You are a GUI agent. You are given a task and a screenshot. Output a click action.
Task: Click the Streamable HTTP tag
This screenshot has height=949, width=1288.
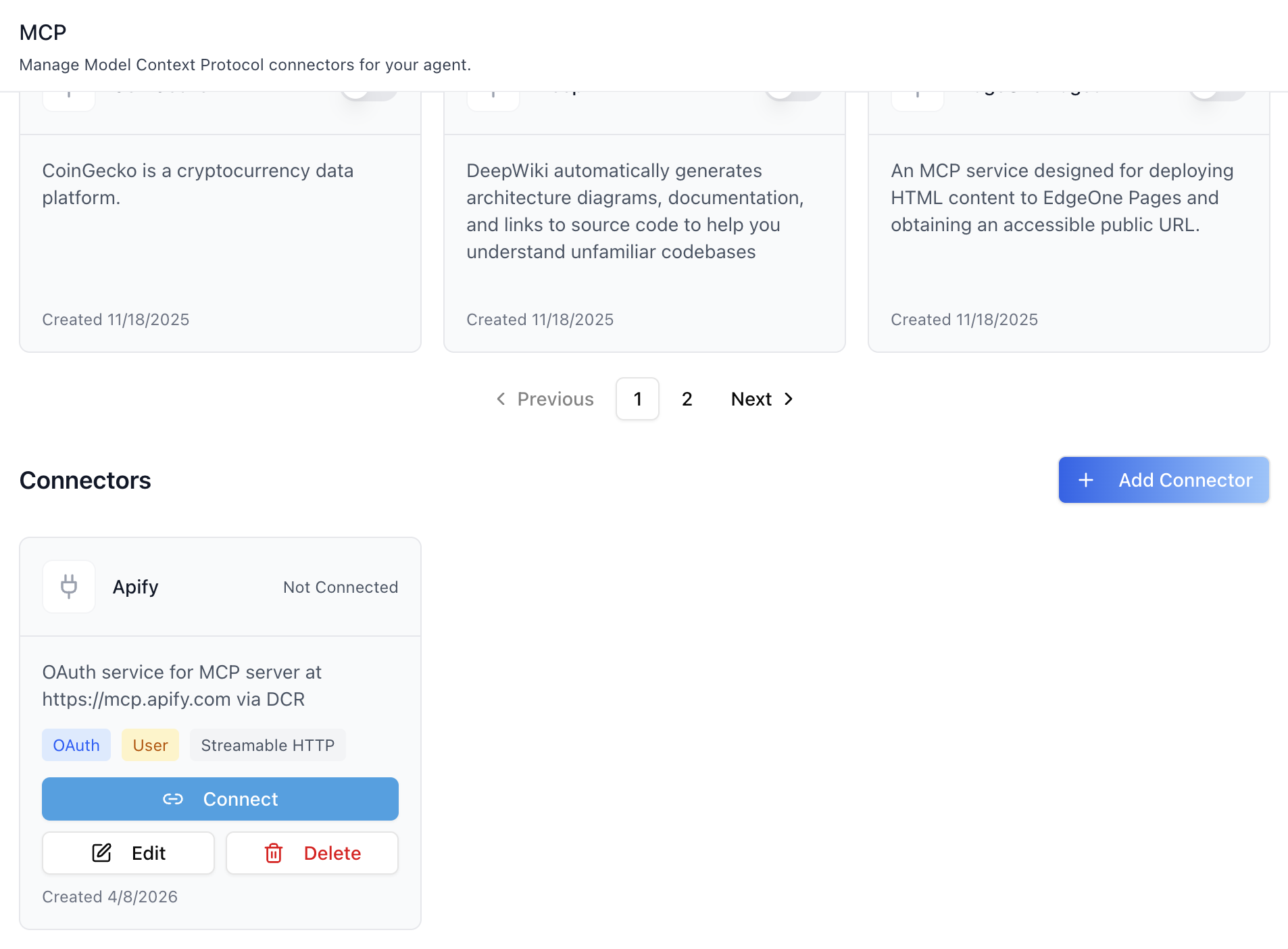coord(268,745)
